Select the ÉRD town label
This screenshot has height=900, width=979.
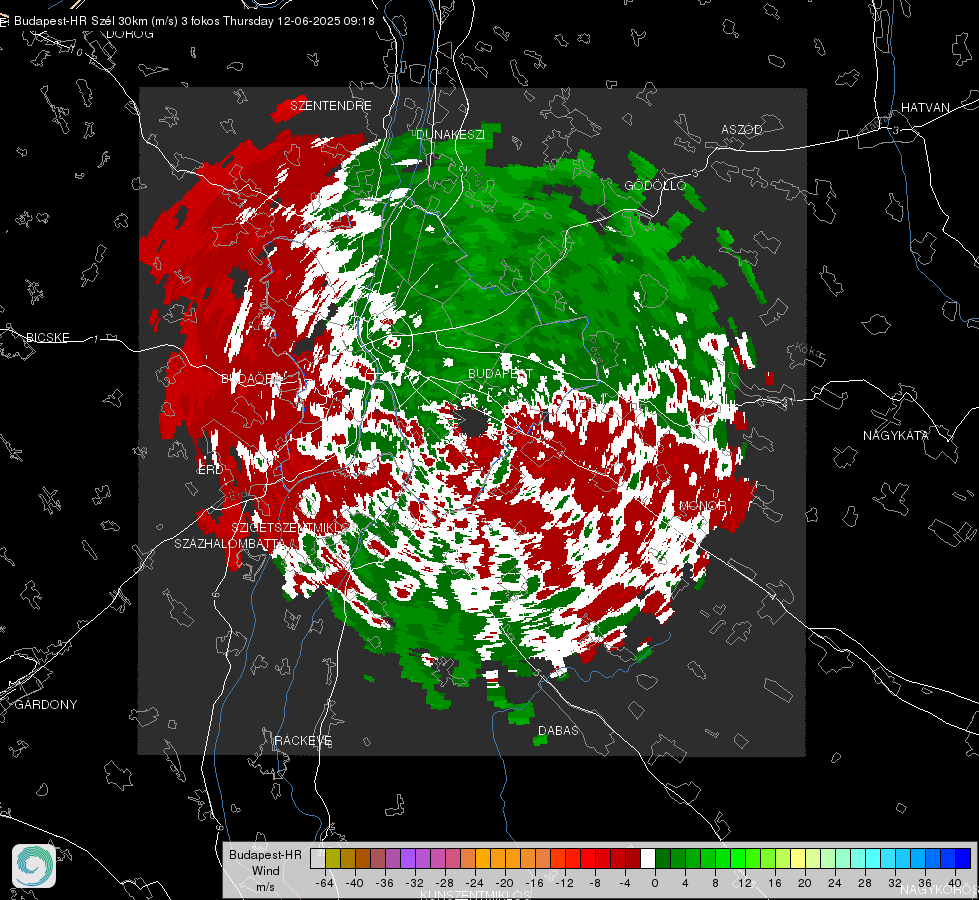[x=210, y=470]
